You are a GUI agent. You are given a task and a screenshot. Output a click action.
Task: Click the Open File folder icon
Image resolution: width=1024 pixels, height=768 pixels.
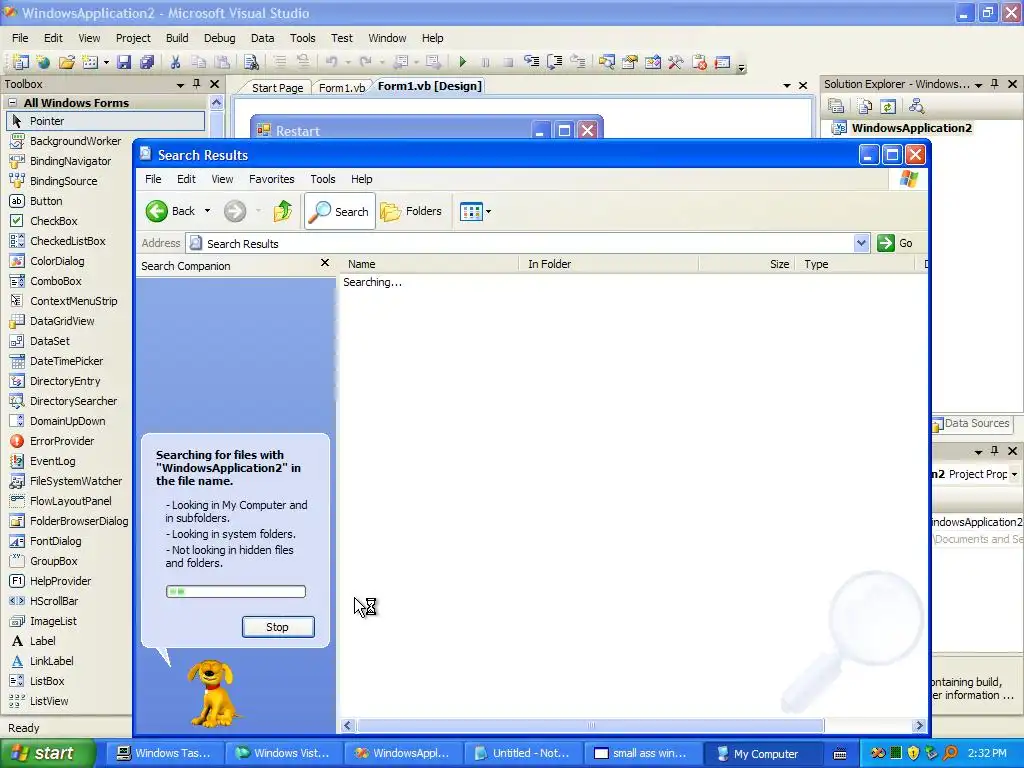click(x=66, y=62)
